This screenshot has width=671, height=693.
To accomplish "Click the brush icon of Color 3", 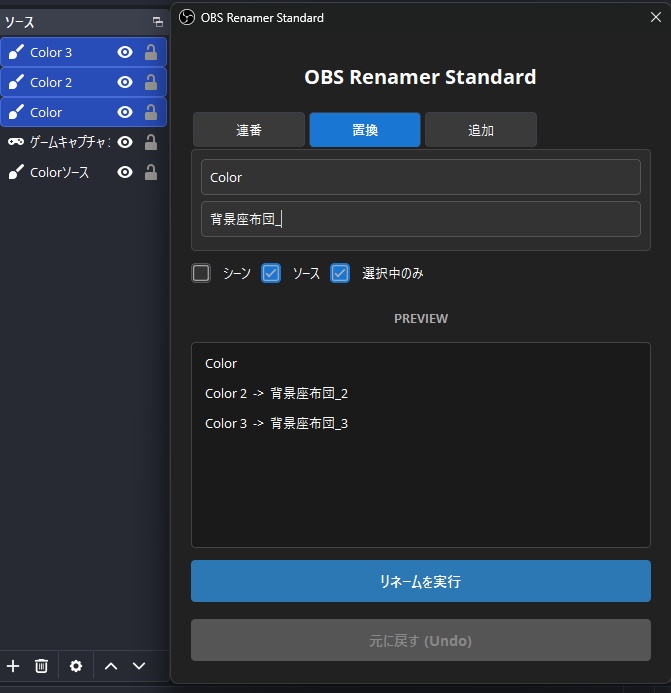I will click(16, 52).
